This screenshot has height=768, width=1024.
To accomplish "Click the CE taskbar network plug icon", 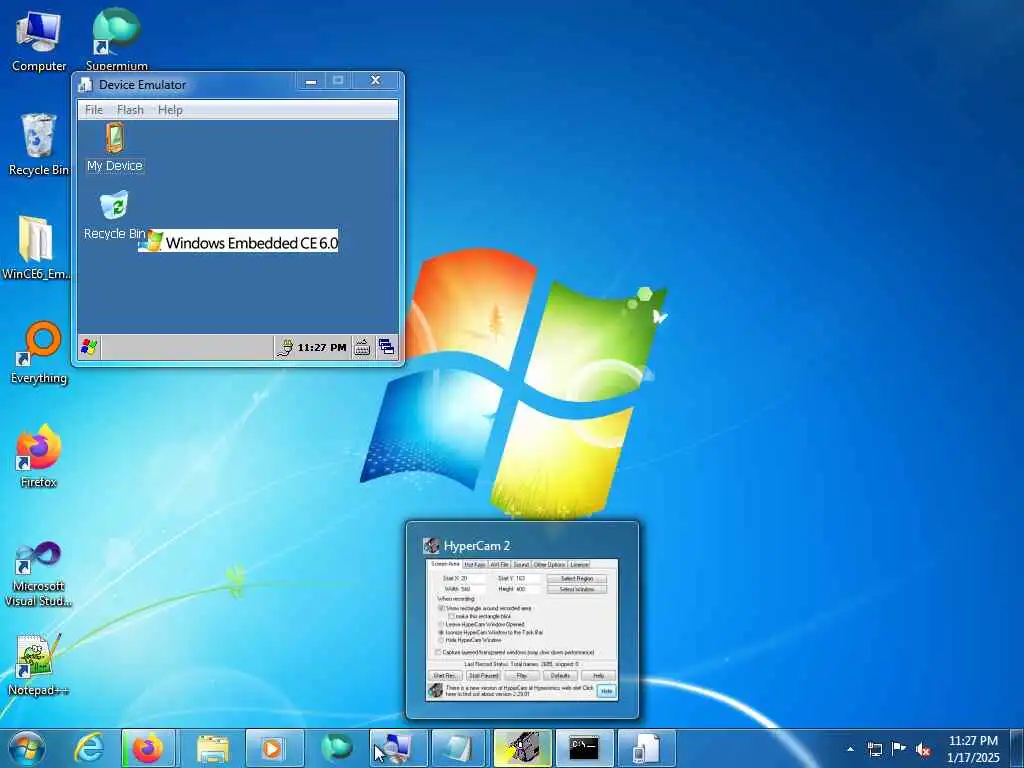I will [285, 347].
